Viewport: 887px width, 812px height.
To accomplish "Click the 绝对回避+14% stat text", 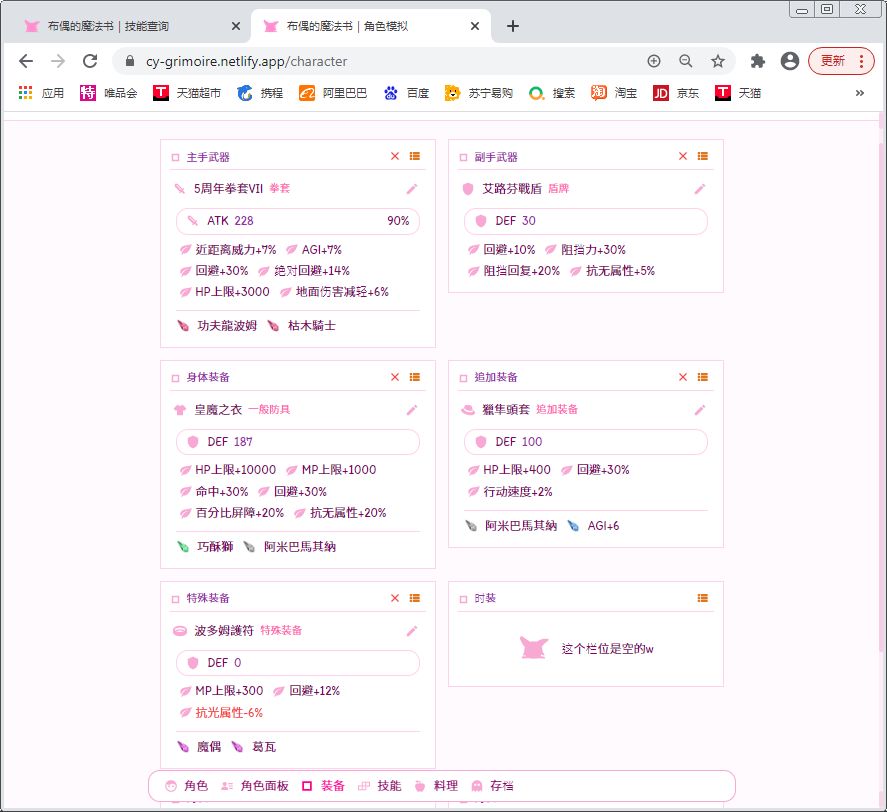I will click(x=312, y=271).
